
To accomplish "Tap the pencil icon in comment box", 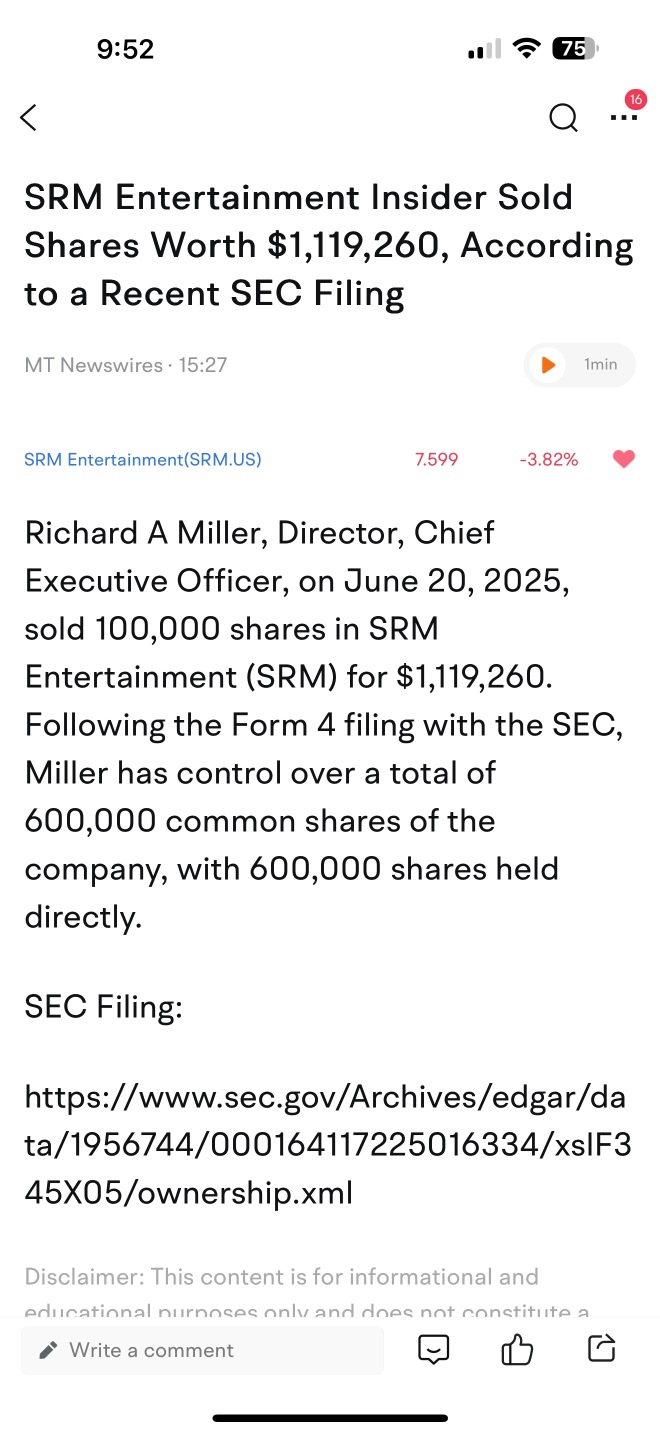I will pos(48,1351).
